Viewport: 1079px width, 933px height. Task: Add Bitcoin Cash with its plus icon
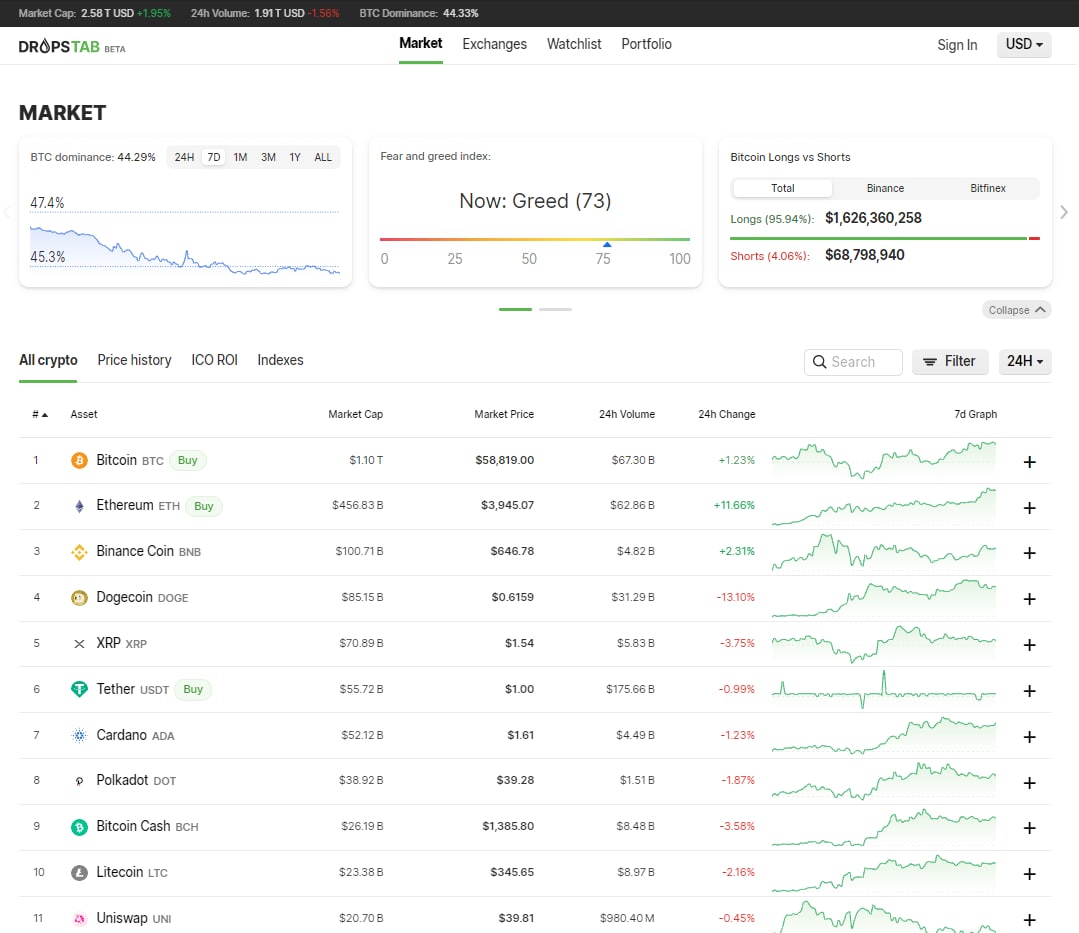(1029, 828)
